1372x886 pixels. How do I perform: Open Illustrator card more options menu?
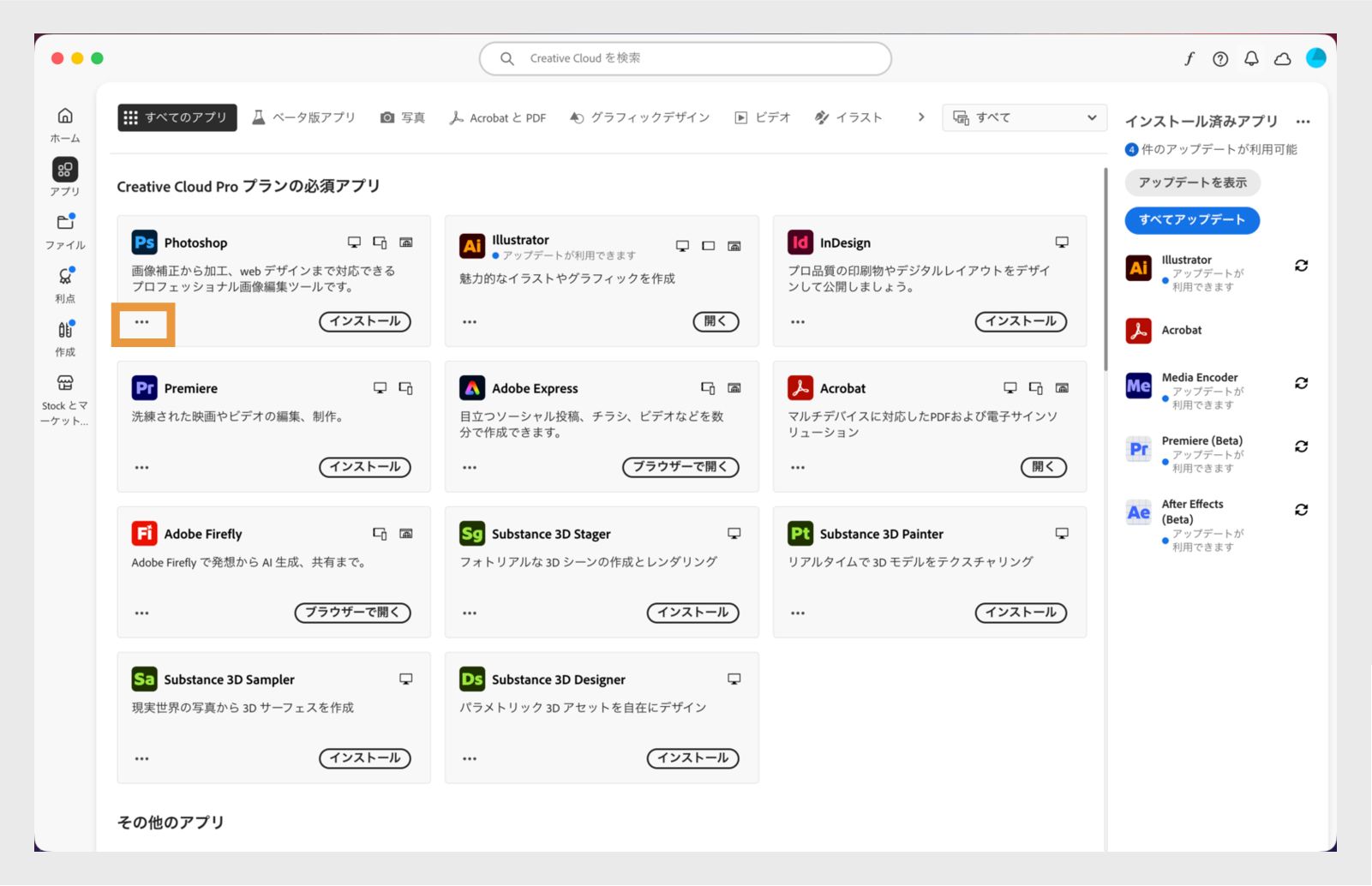coord(470,322)
